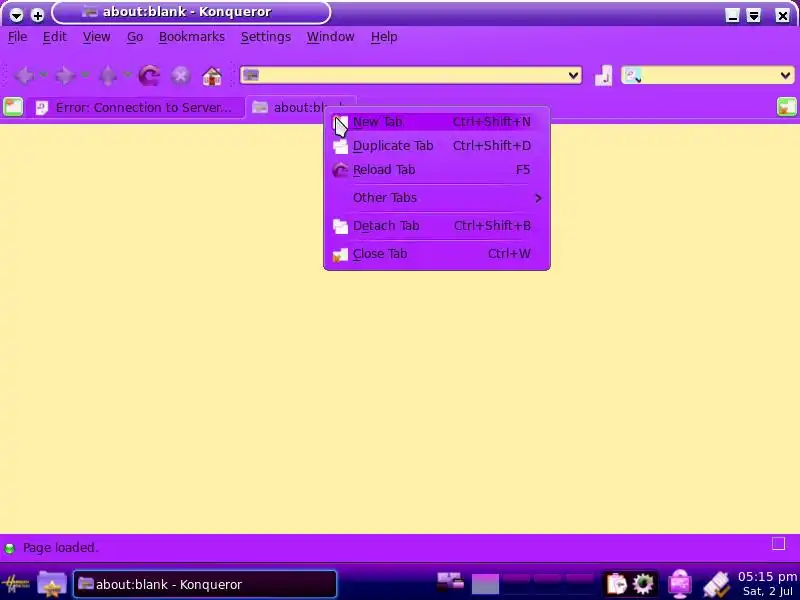
Task: Open forward history dropdown arrow
Action: tap(85, 76)
